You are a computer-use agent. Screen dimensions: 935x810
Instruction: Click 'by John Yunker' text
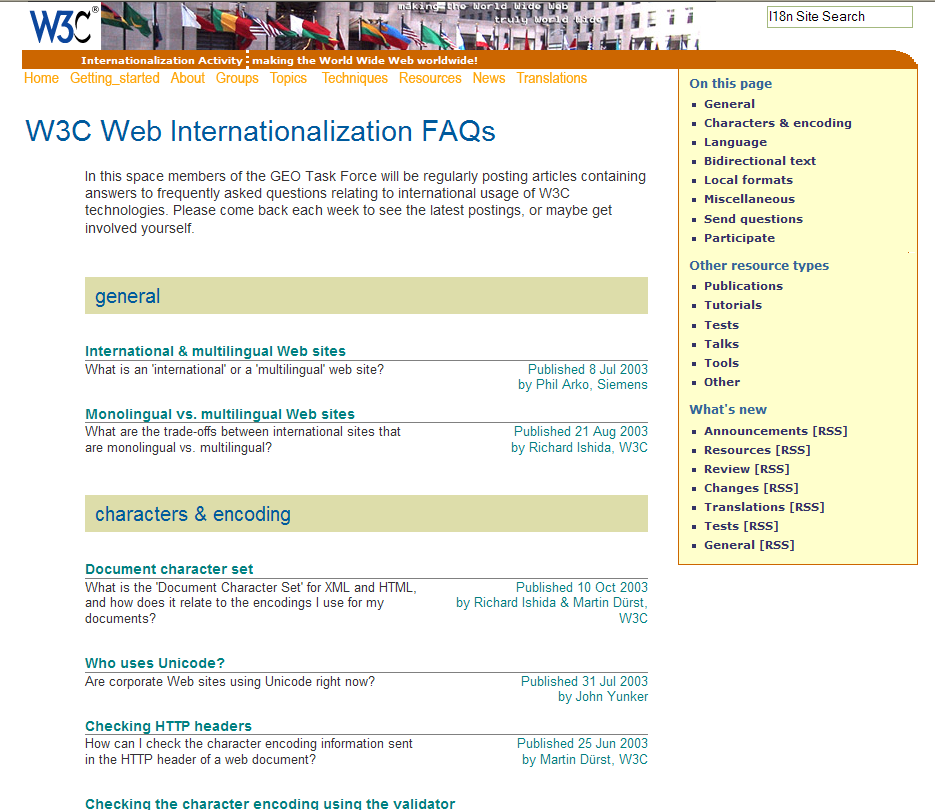click(603, 697)
